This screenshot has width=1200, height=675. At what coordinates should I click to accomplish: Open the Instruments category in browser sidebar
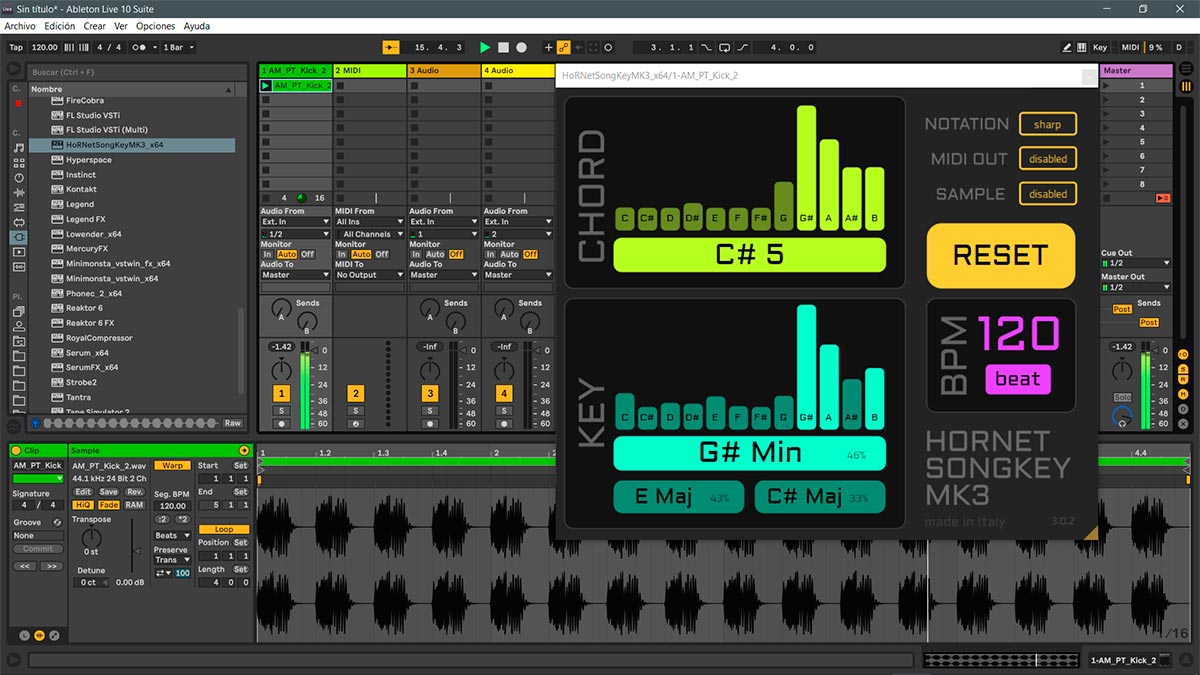pos(20,178)
